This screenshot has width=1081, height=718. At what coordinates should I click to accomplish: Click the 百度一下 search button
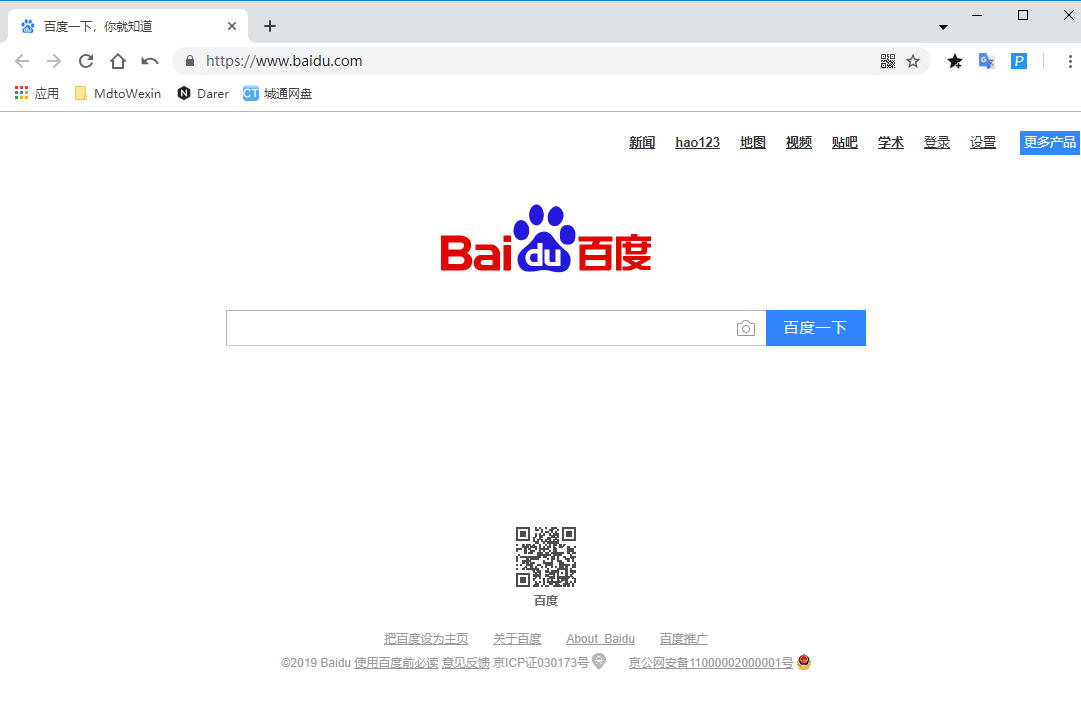(x=816, y=328)
